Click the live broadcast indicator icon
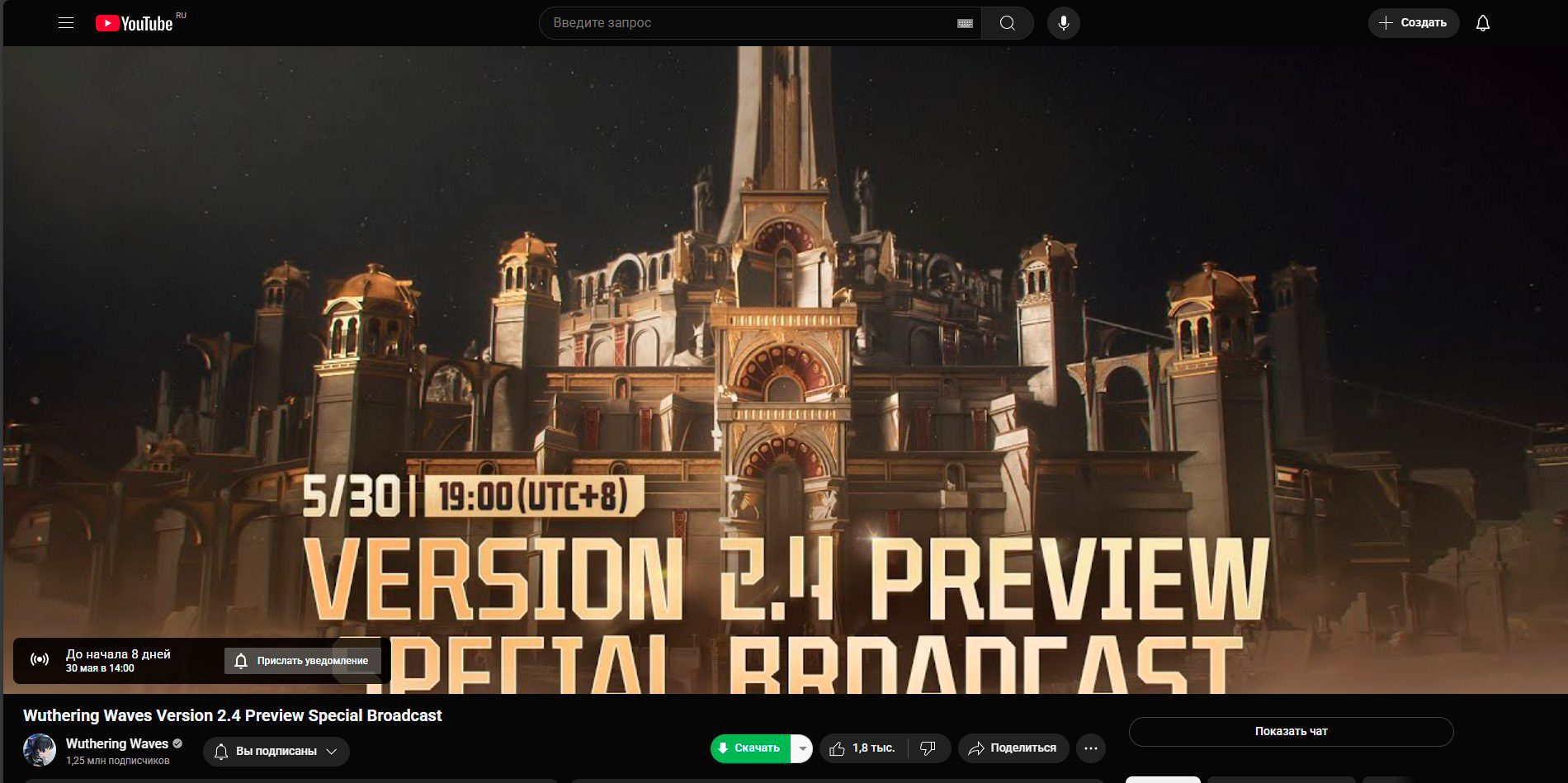This screenshot has width=1568, height=783. point(40,659)
